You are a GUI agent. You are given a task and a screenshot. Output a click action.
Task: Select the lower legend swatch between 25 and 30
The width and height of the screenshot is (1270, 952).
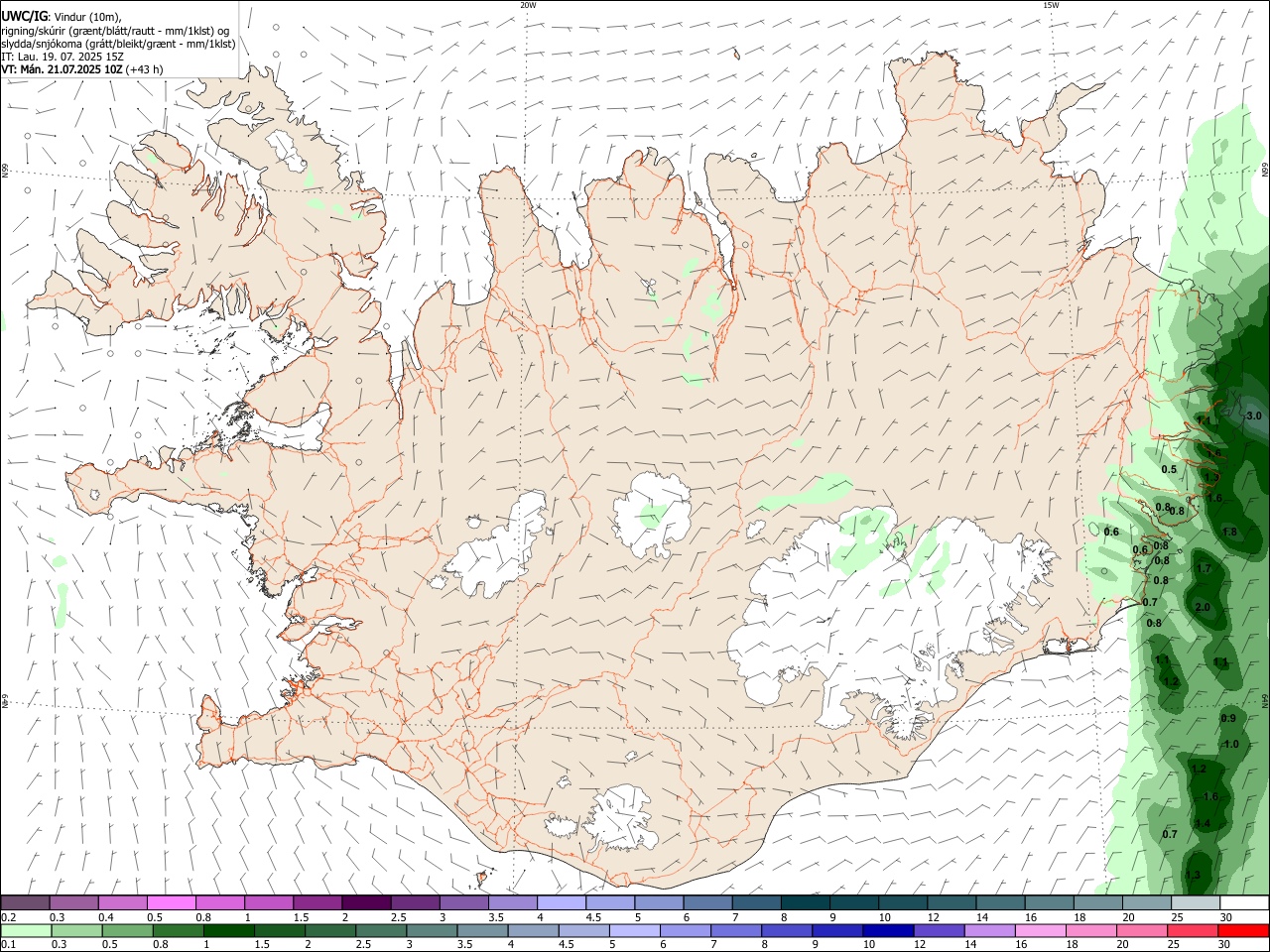1194,930
